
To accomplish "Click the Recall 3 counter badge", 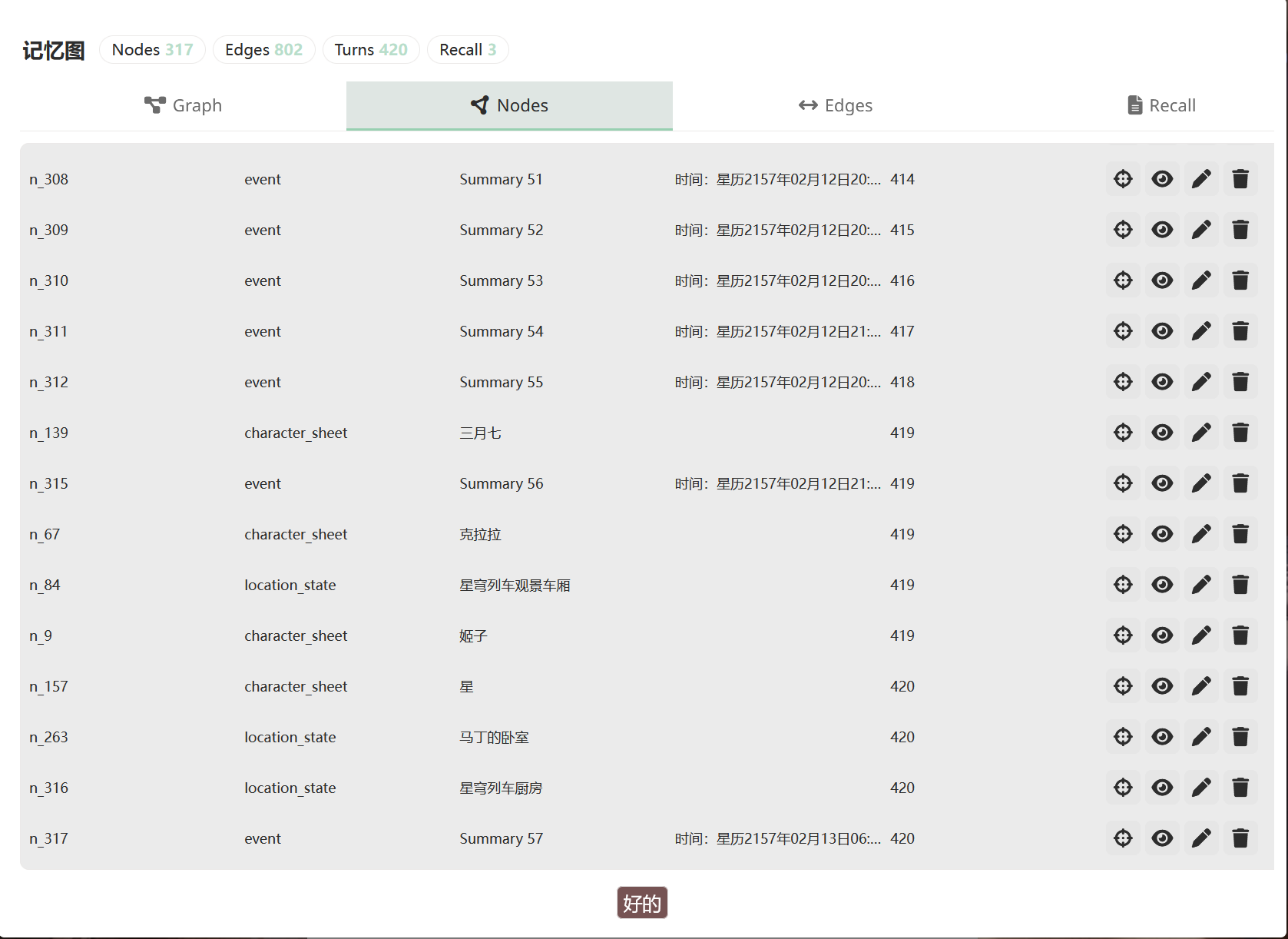I will 468,50.
